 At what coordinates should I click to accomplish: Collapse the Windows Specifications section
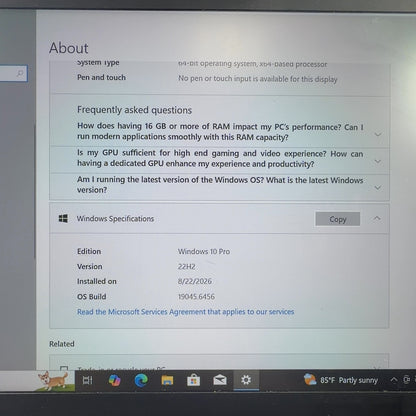click(377, 218)
